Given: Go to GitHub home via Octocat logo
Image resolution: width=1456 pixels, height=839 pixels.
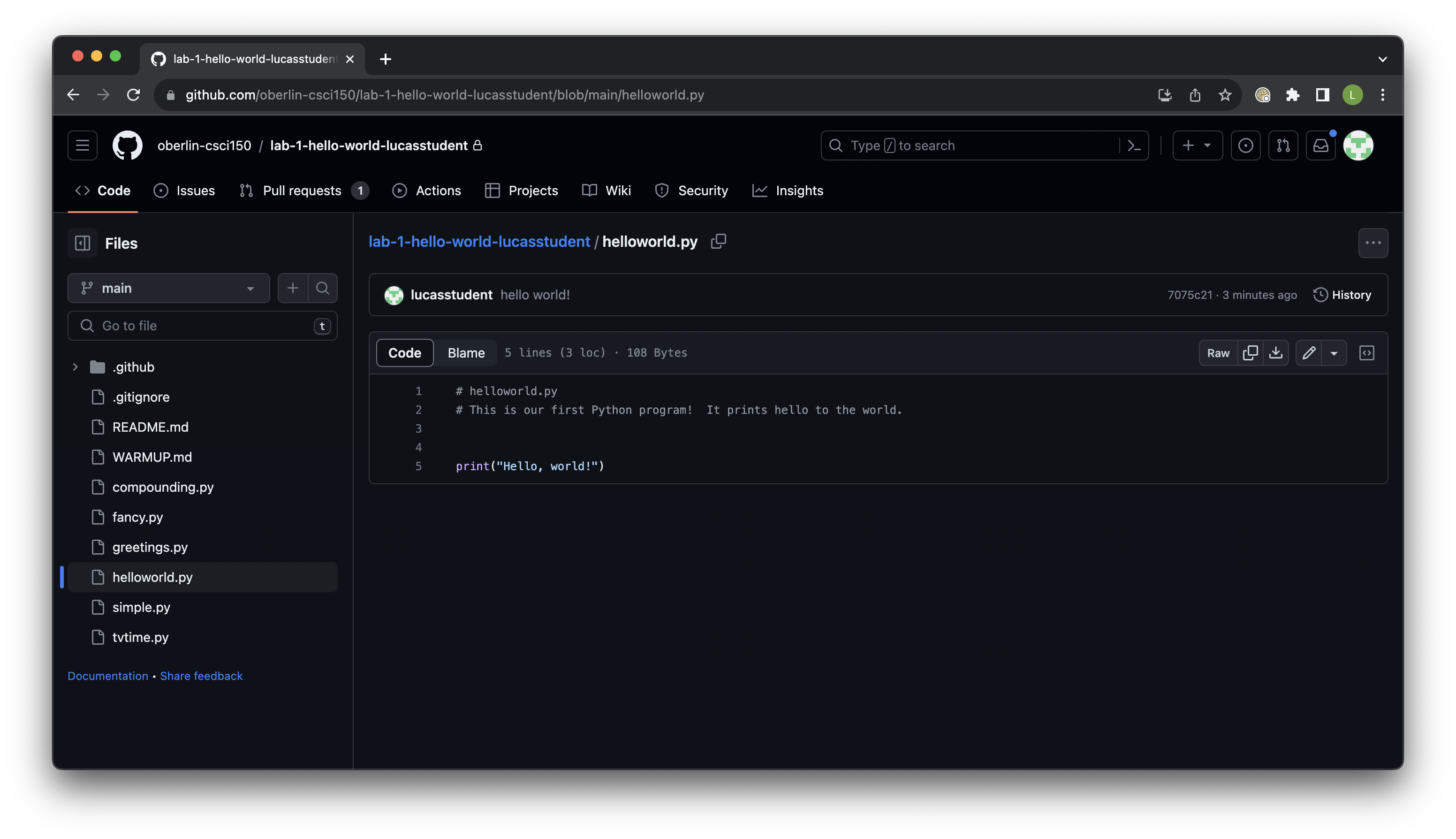Looking at the screenshot, I should point(127,146).
